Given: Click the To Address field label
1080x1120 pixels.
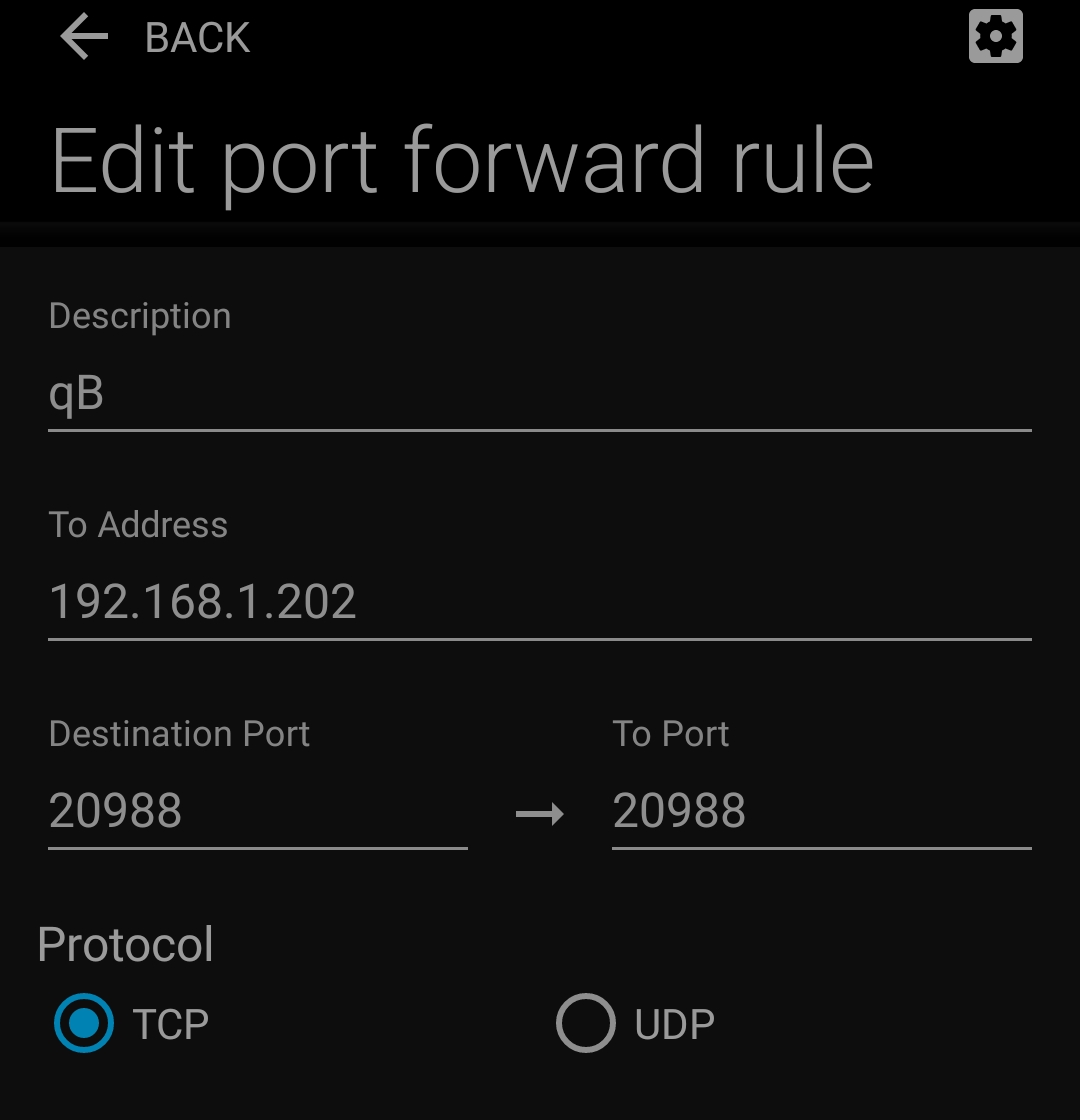Looking at the screenshot, I should click(138, 525).
